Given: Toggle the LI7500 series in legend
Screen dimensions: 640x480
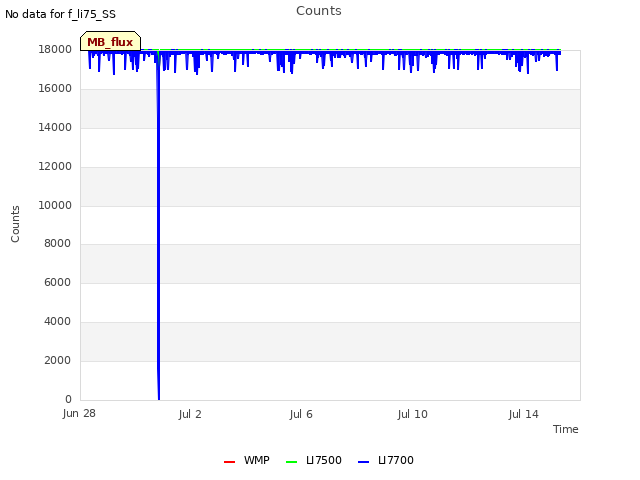Looking at the screenshot, I should (x=313, y=460).
